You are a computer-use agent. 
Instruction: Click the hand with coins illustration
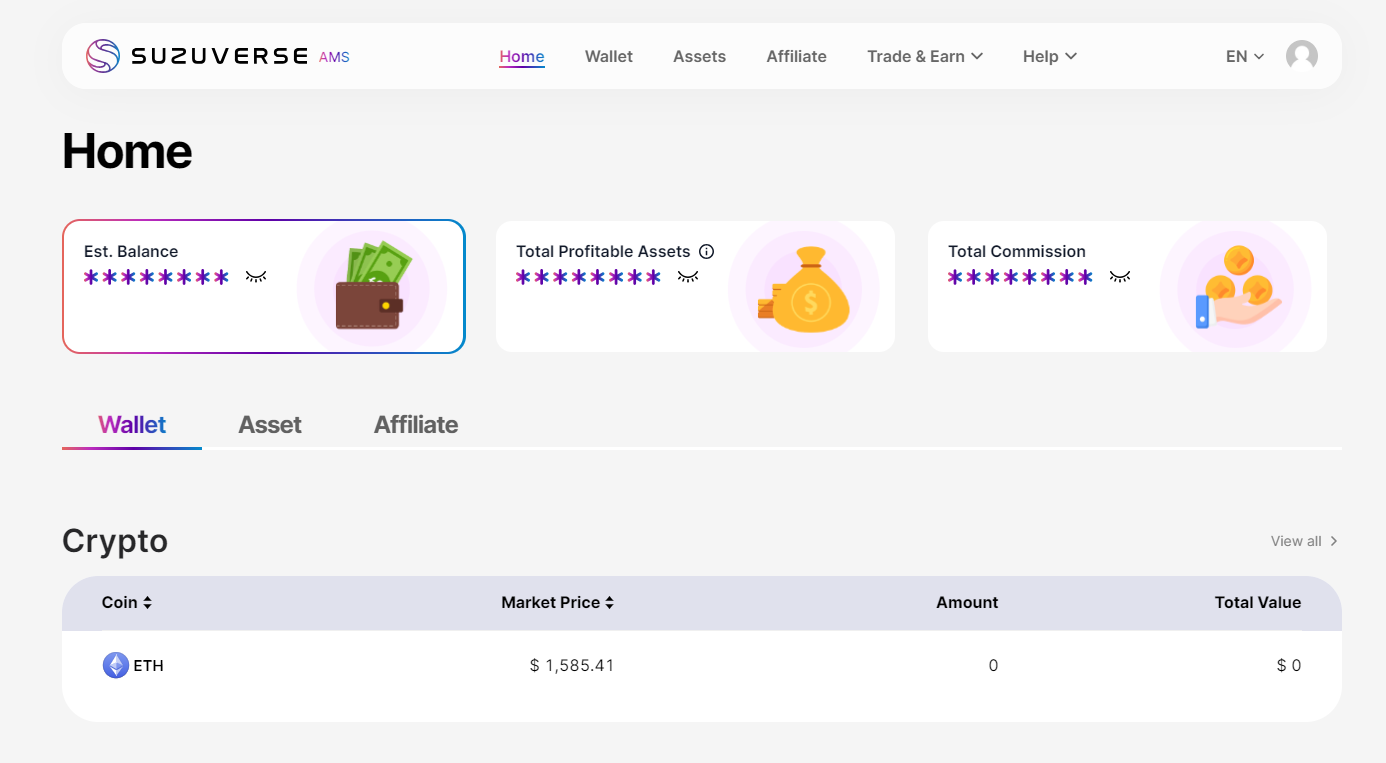click(1237, 290)
